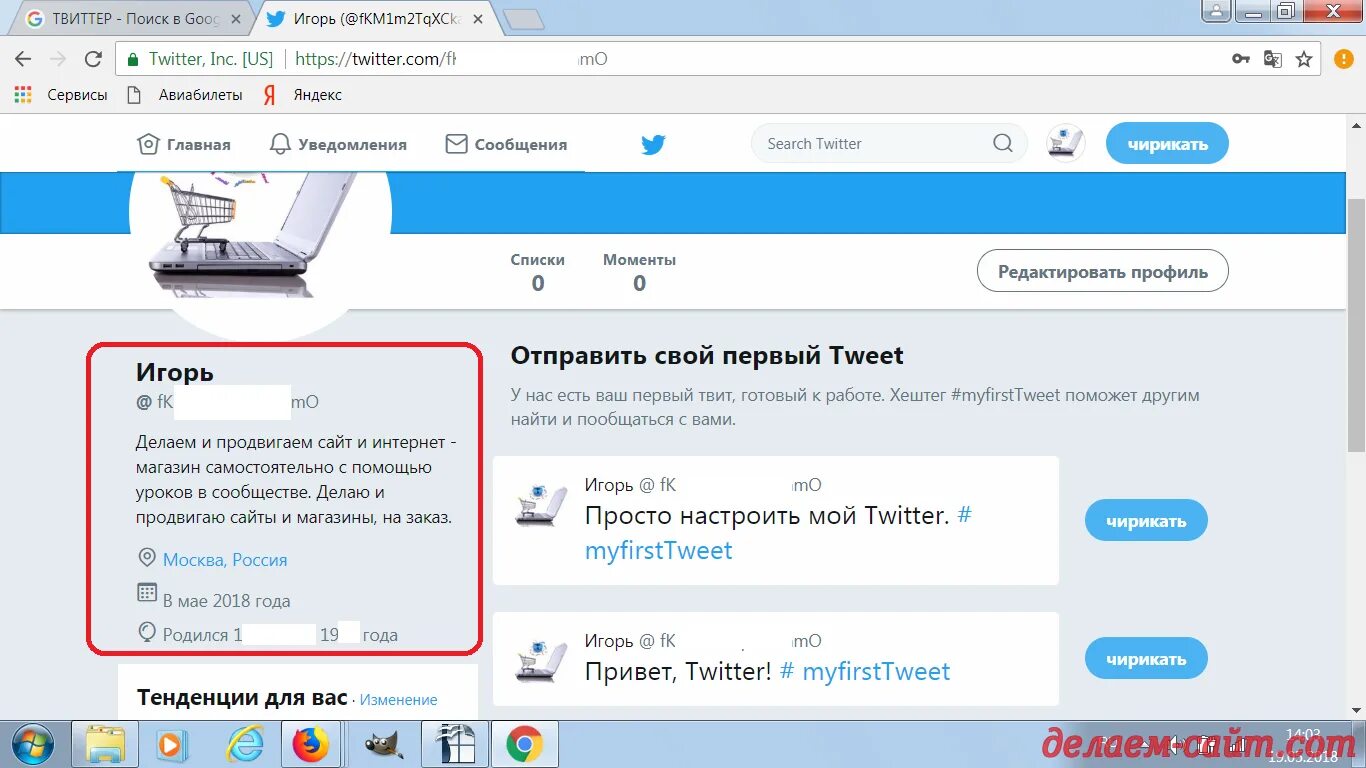The width and height of the screenshot is (1366, 768).
Task: Open the Списки lists counter
Action: tap(538, 272)
